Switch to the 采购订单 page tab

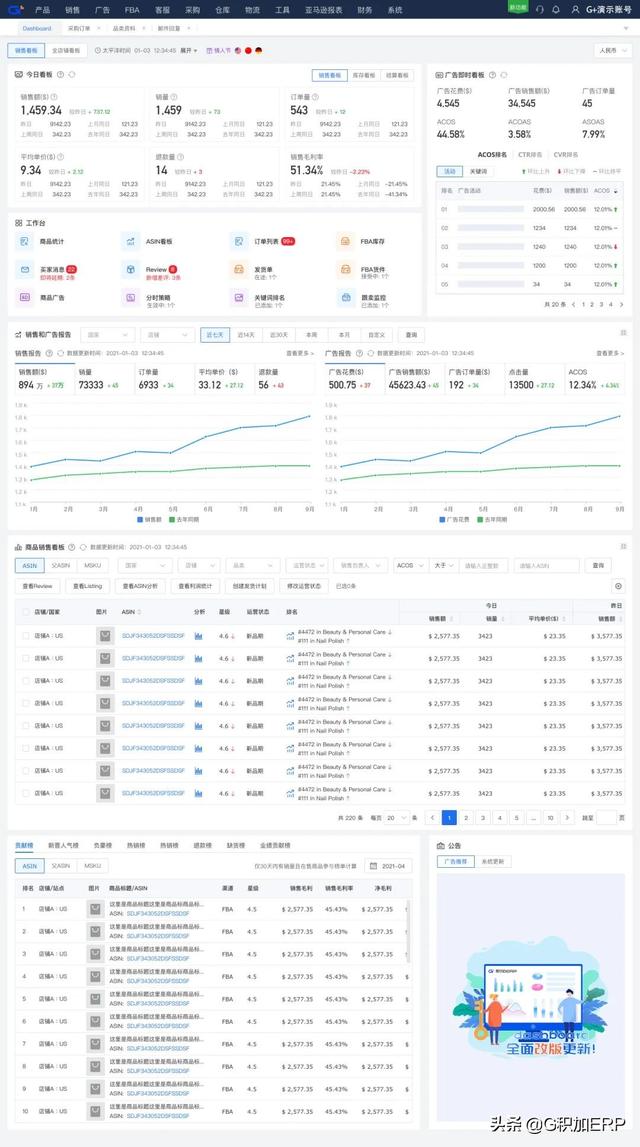tap(77, 29)
